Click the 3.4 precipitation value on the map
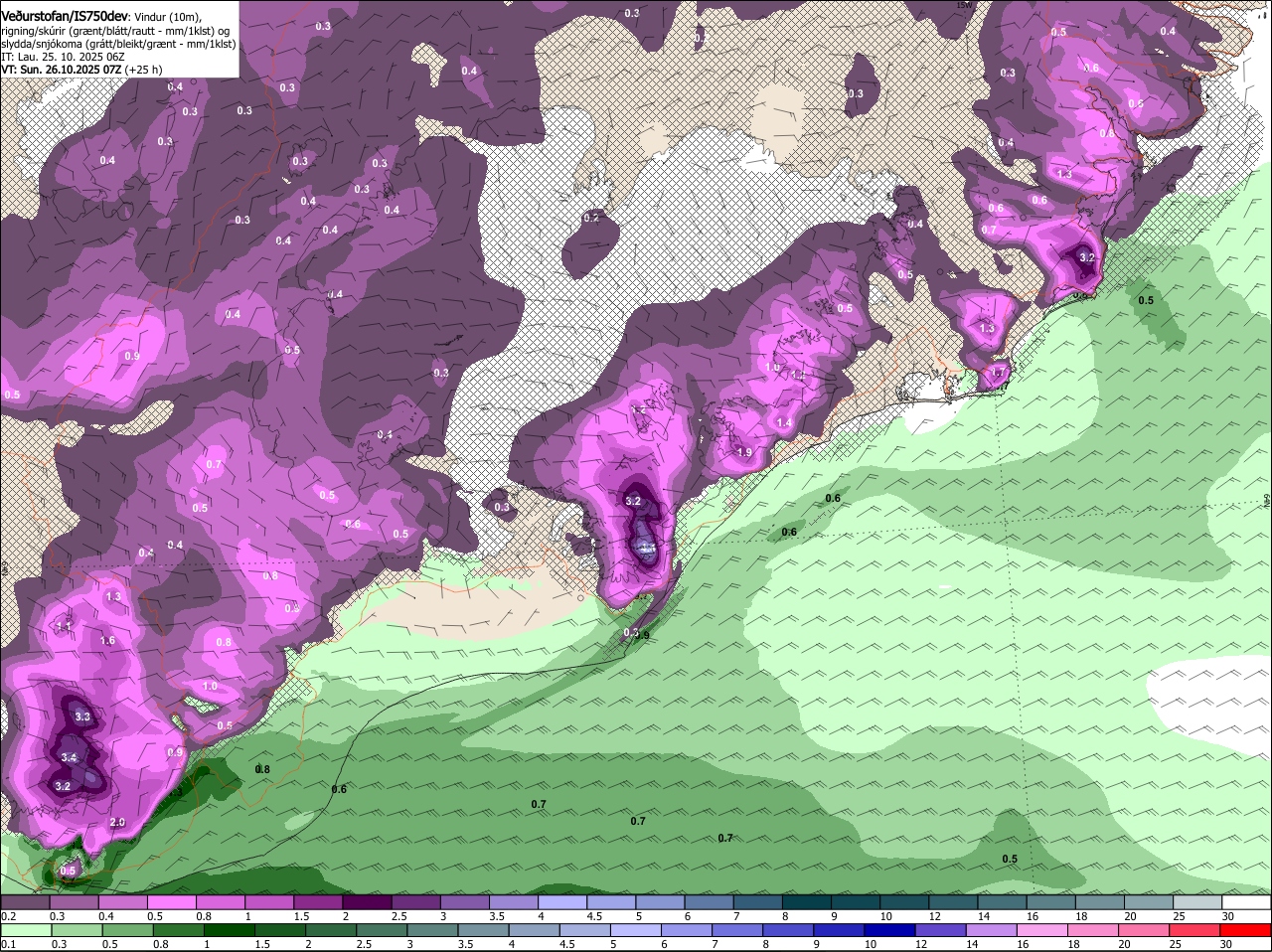Viewport: 1272px width, 952px height. pyautogui.click(x=69, y=757)
